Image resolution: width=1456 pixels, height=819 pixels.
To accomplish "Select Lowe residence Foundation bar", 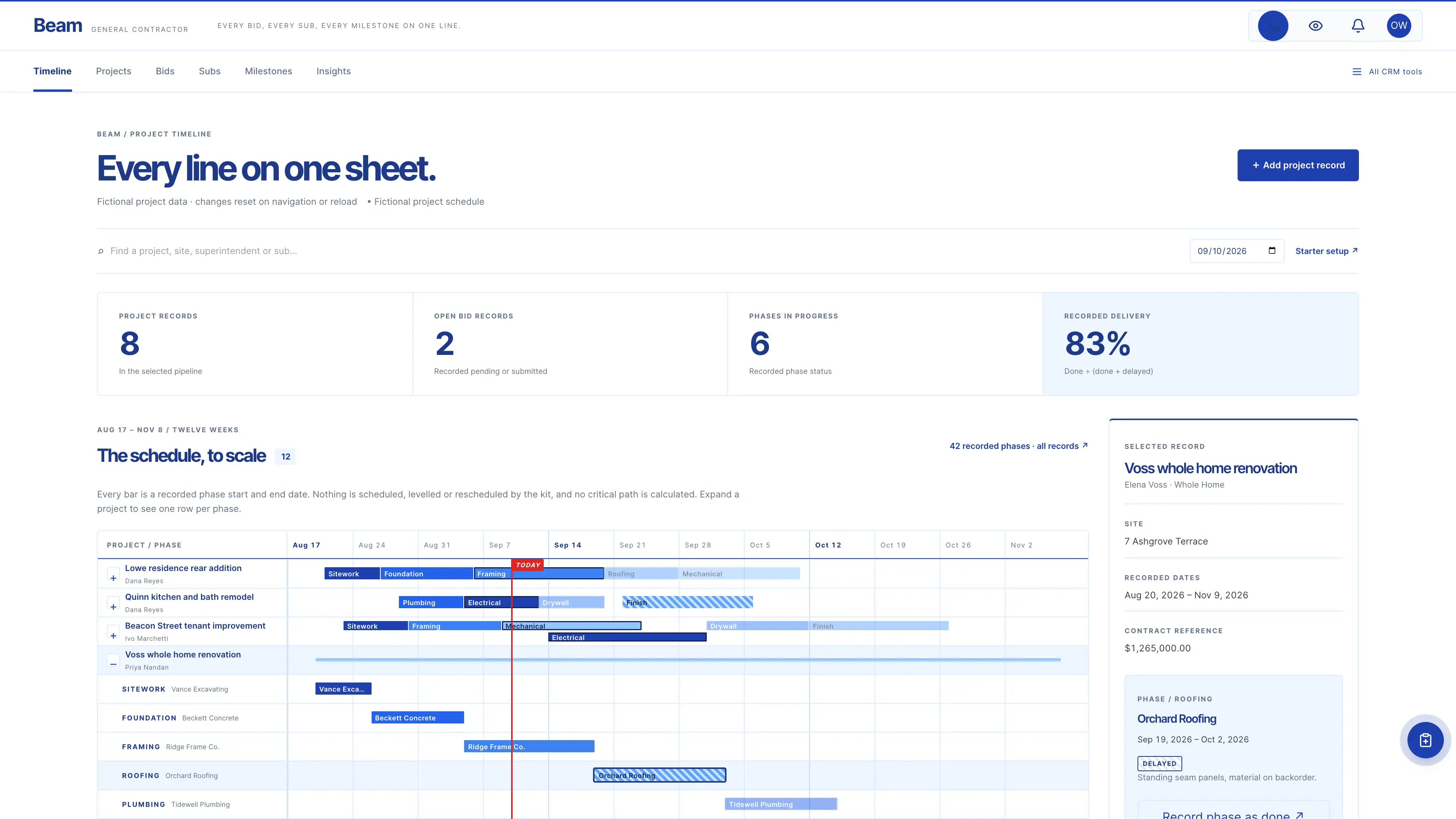I will 427,574.
